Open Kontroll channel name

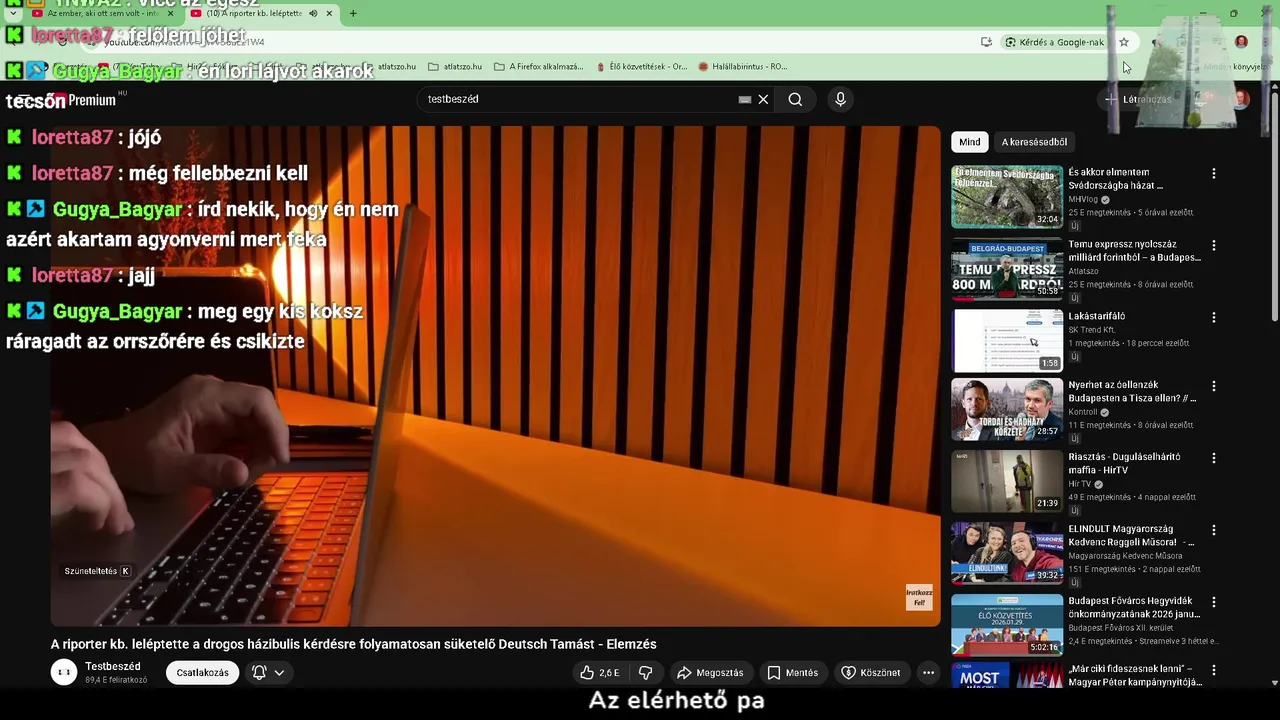[x=1083, y=412]
